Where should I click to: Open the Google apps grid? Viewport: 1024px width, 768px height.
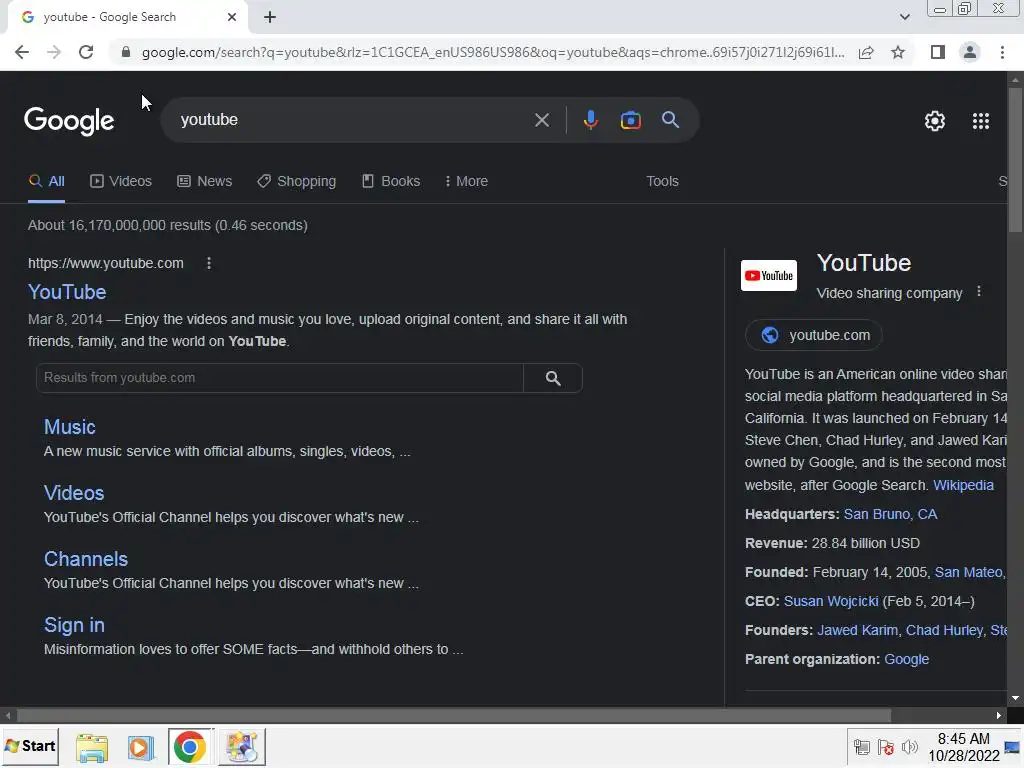[x=980, y=121]
